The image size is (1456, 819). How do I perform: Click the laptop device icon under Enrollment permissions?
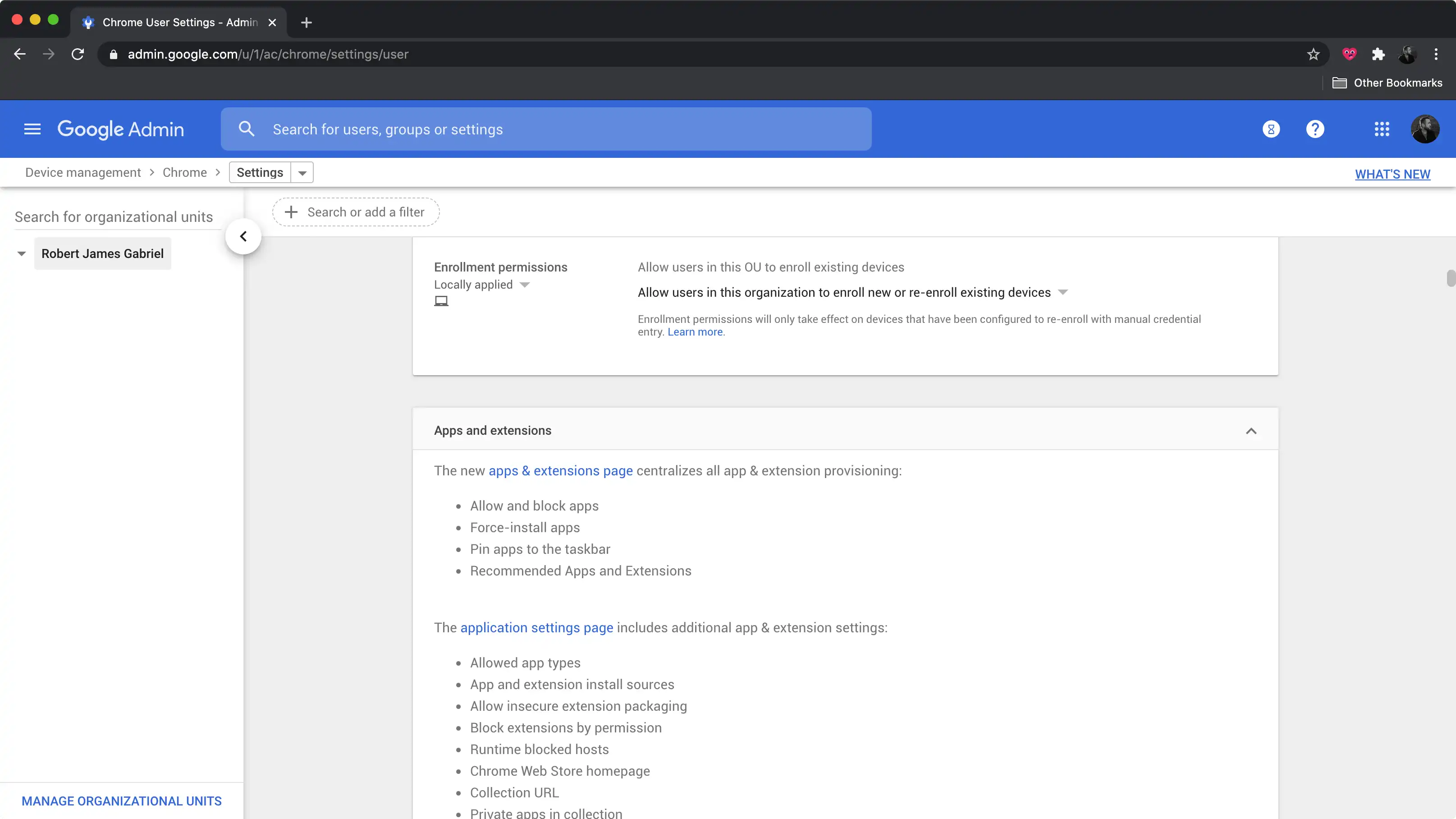[x=441, y=301]
